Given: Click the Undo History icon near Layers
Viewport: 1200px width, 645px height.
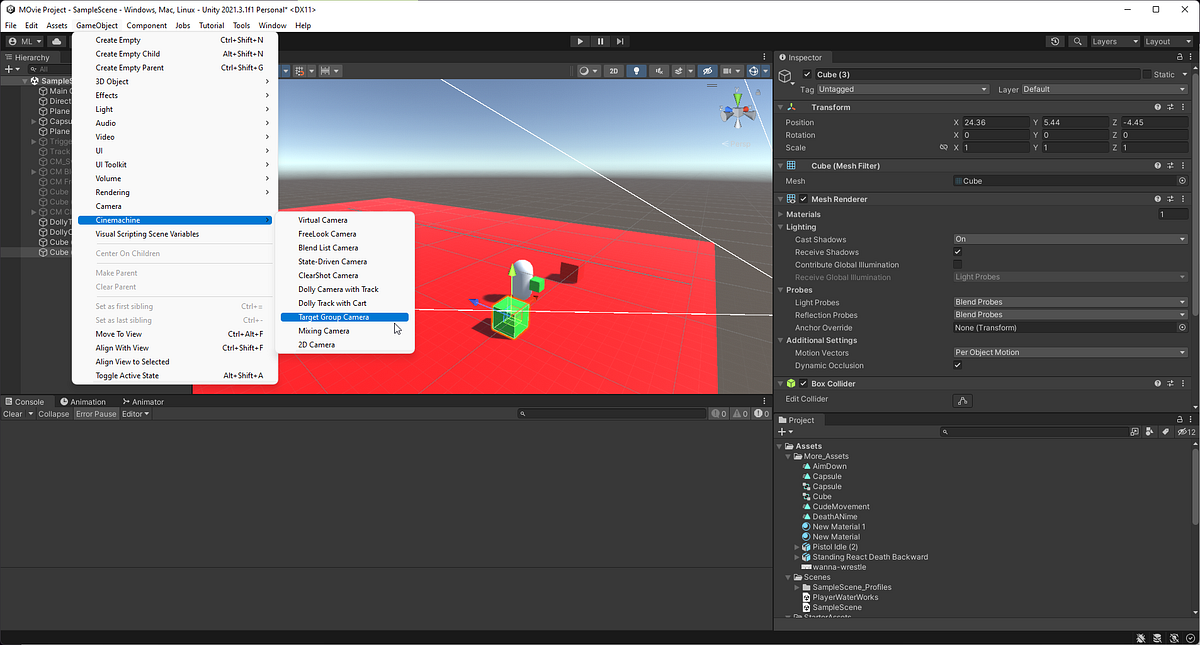Looking at the screenshot, I should (1055, 41).
